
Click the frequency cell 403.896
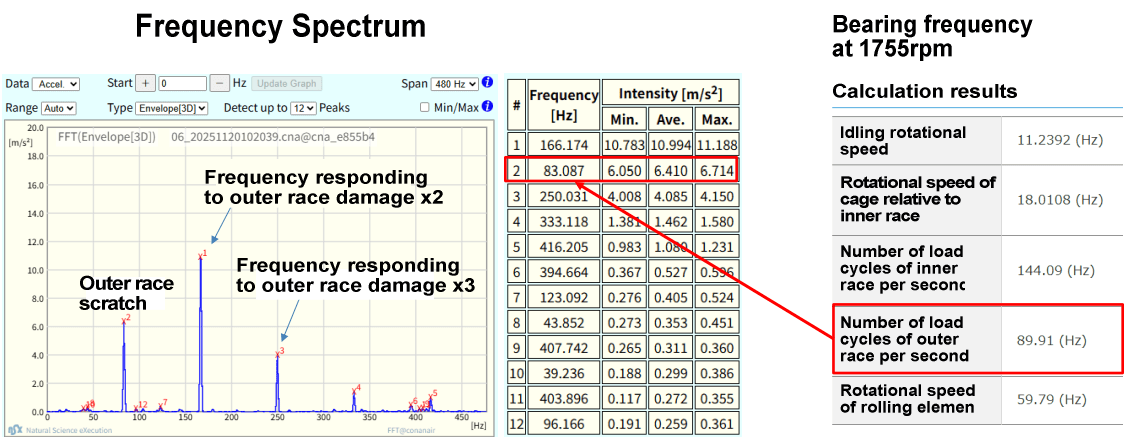click(x=563, y=397)
